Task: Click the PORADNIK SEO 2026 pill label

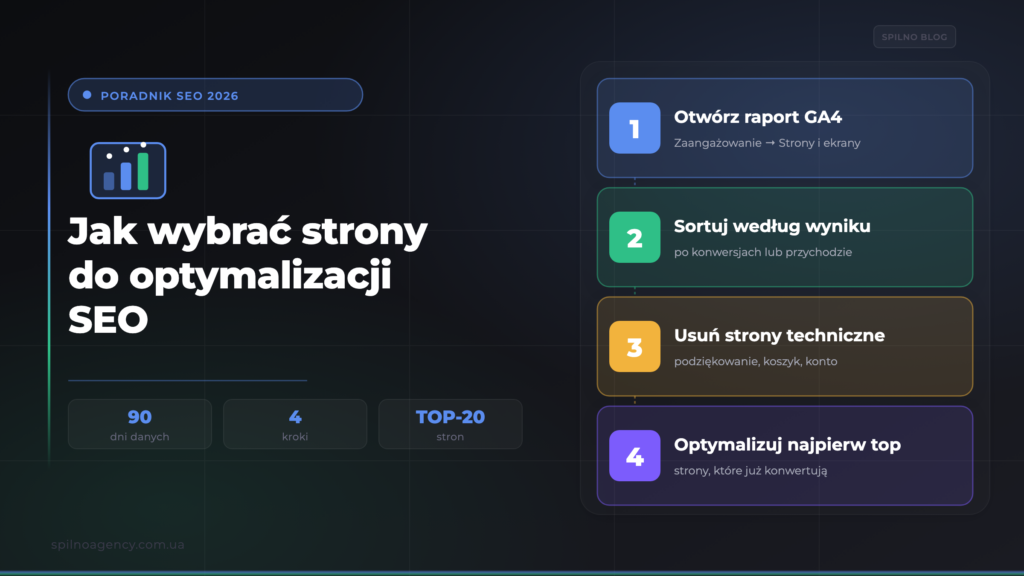Action: [170, 96]
